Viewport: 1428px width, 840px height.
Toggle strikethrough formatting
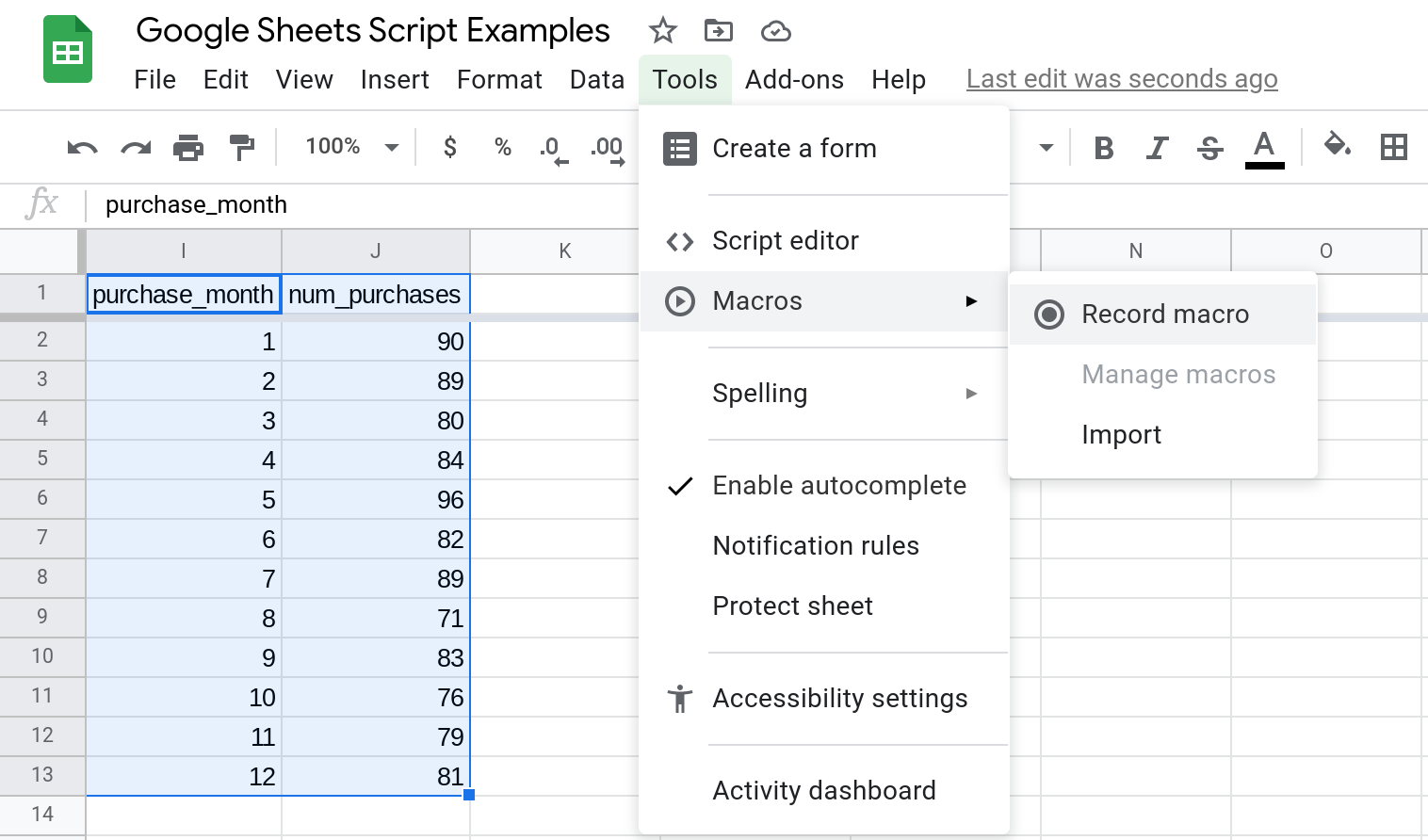point(1209,148)
